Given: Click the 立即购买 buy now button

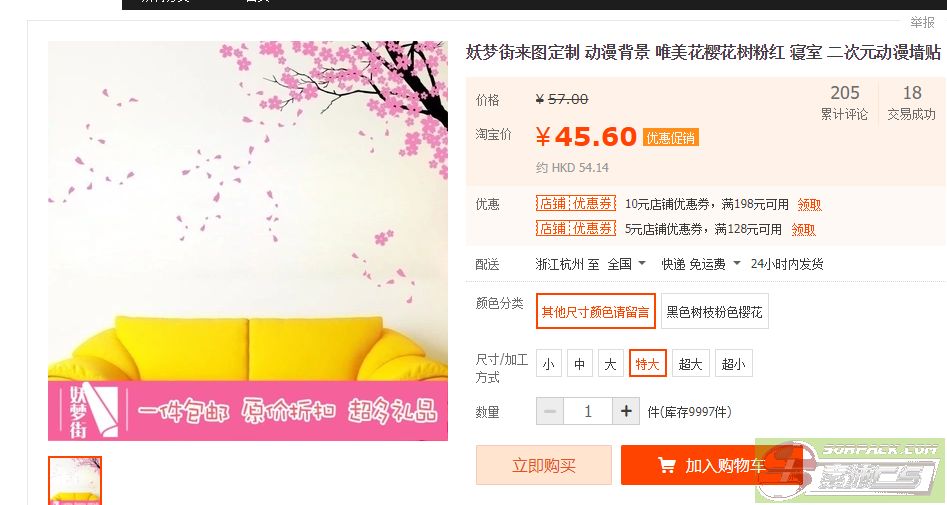Looking at the screenshot, I should (x=544, y=465).
